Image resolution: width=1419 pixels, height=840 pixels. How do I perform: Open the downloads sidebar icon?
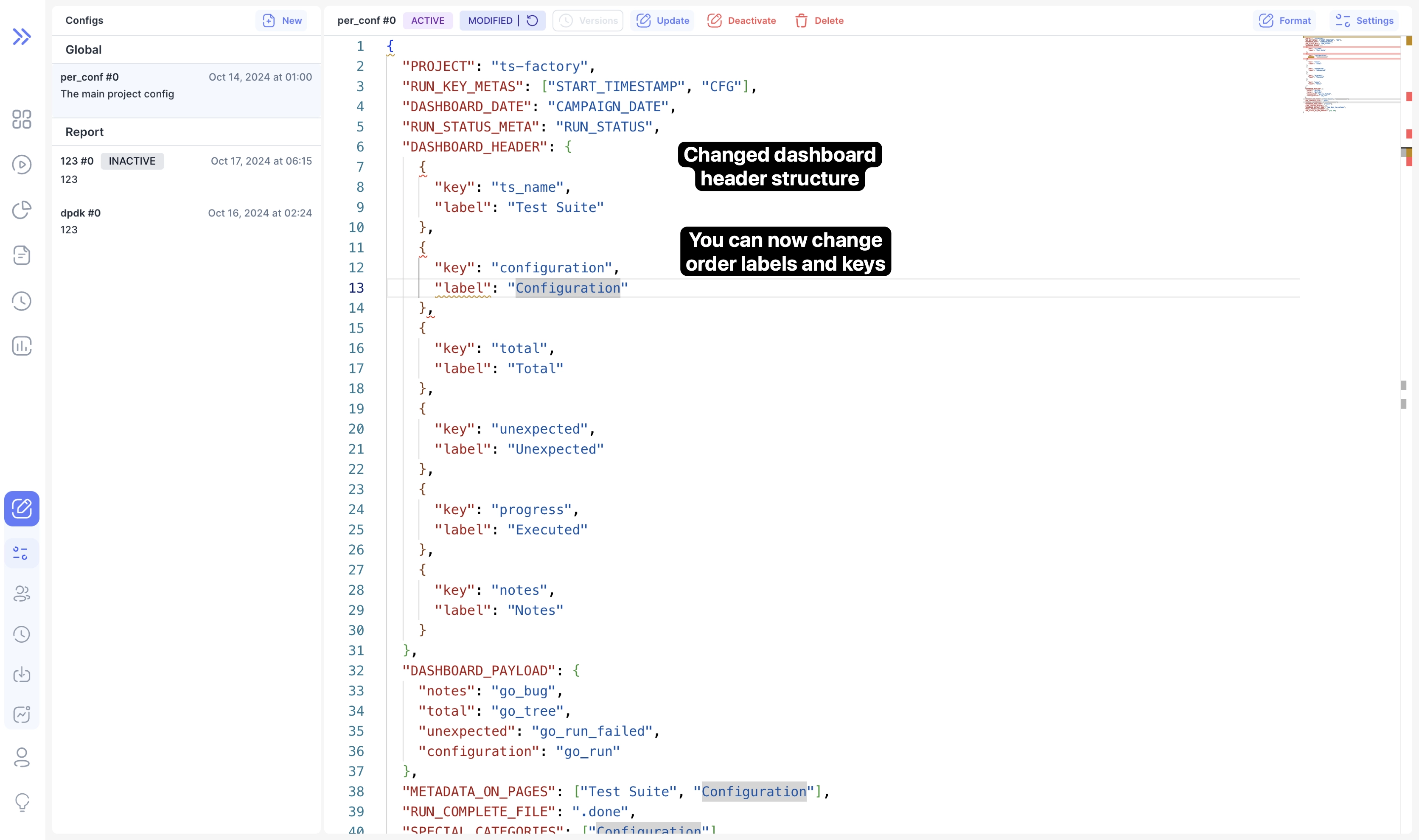[22, 675]
